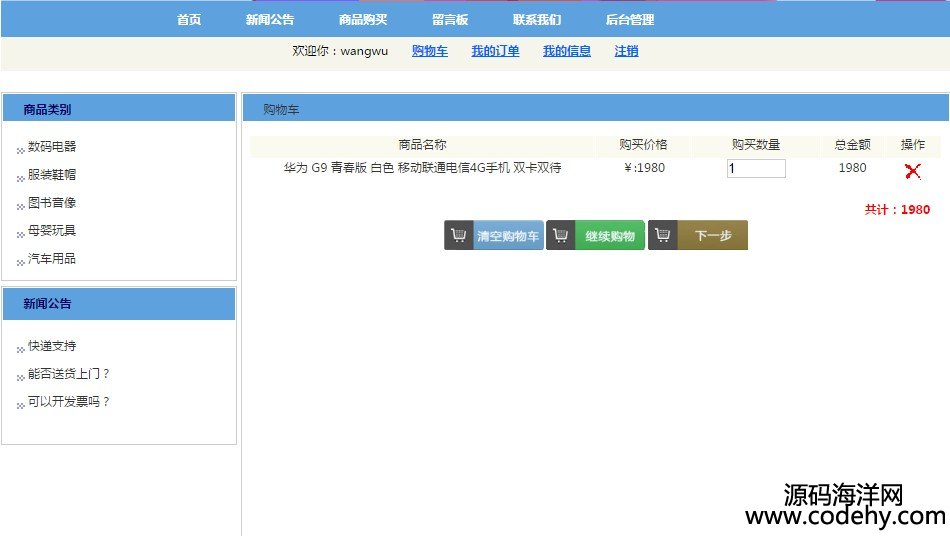This screenshot has height=536, width=950.
Task: Click the 购买价格 column header
Action: [x=643, y=145]
